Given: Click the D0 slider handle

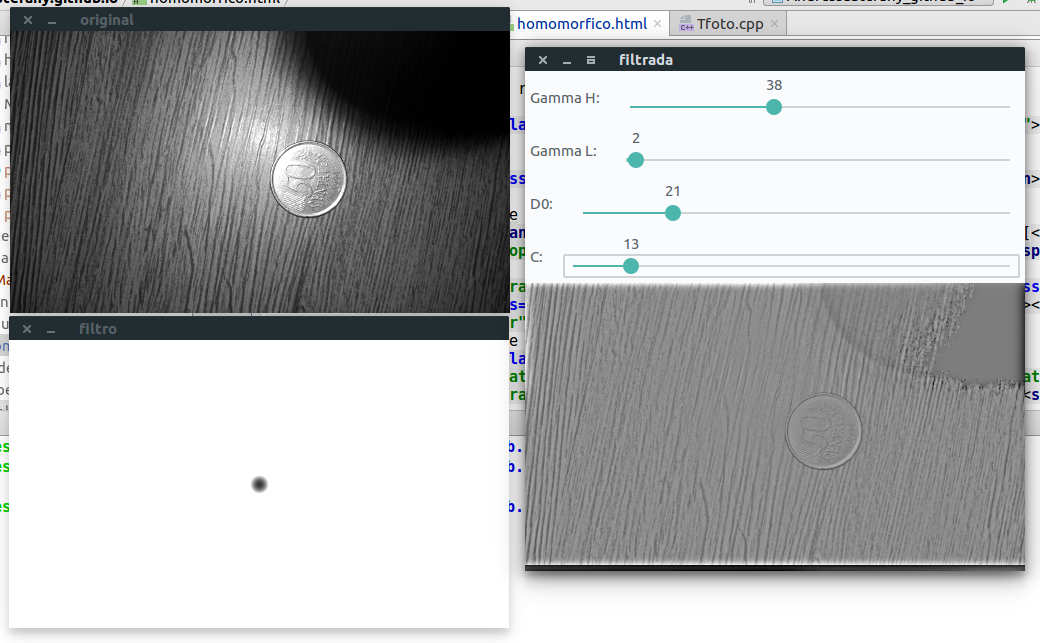Looking at the screenshot, I should 673,212.
